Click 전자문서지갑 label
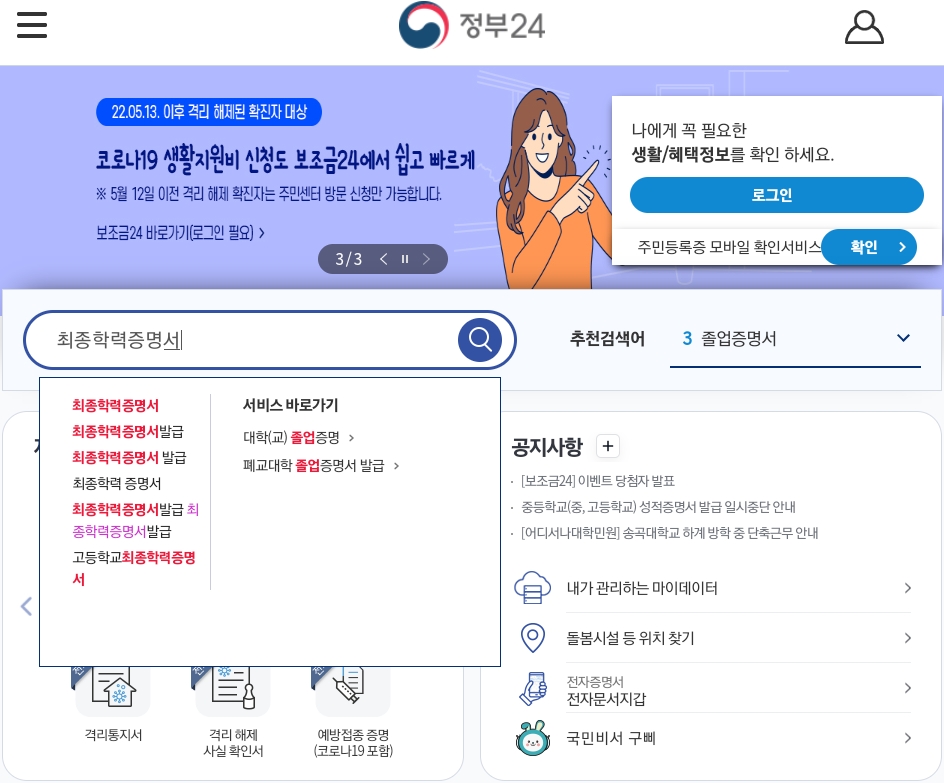 pyautogui.click(x=606, y=699)
